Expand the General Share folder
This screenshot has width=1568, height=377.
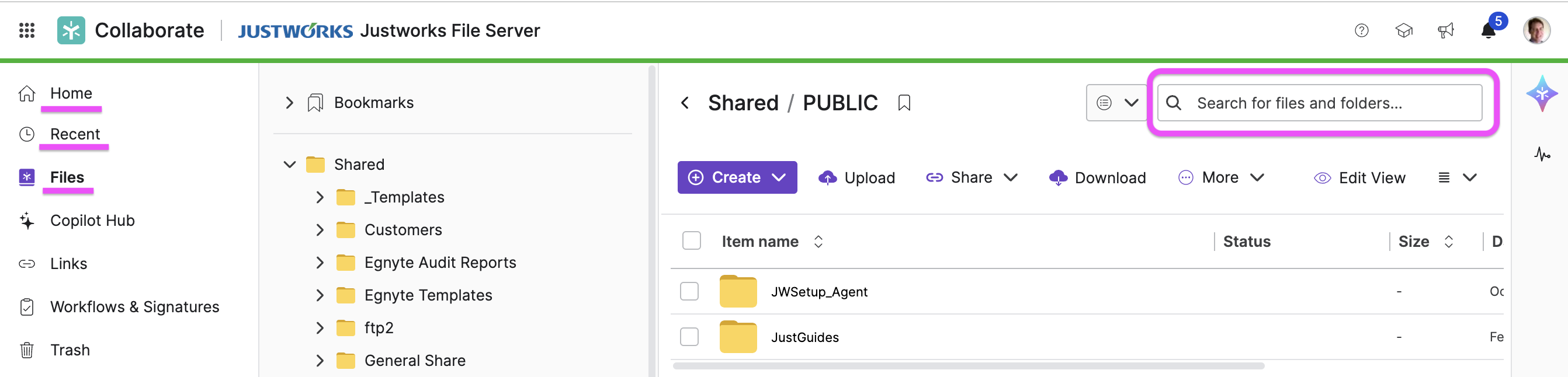click(x=320, y=361)
